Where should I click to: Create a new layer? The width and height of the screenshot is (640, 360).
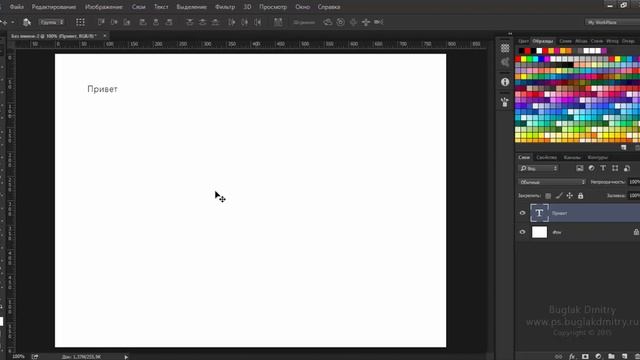[x=624, y=356]
